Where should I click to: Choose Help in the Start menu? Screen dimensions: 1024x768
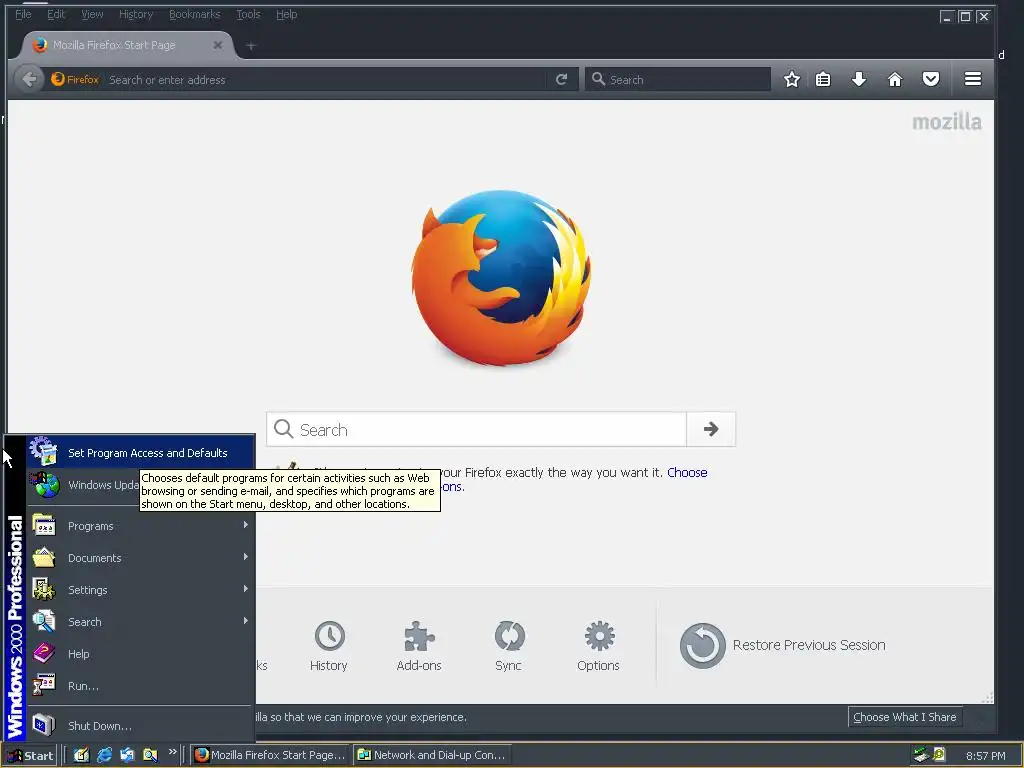[x=140, y=654]
